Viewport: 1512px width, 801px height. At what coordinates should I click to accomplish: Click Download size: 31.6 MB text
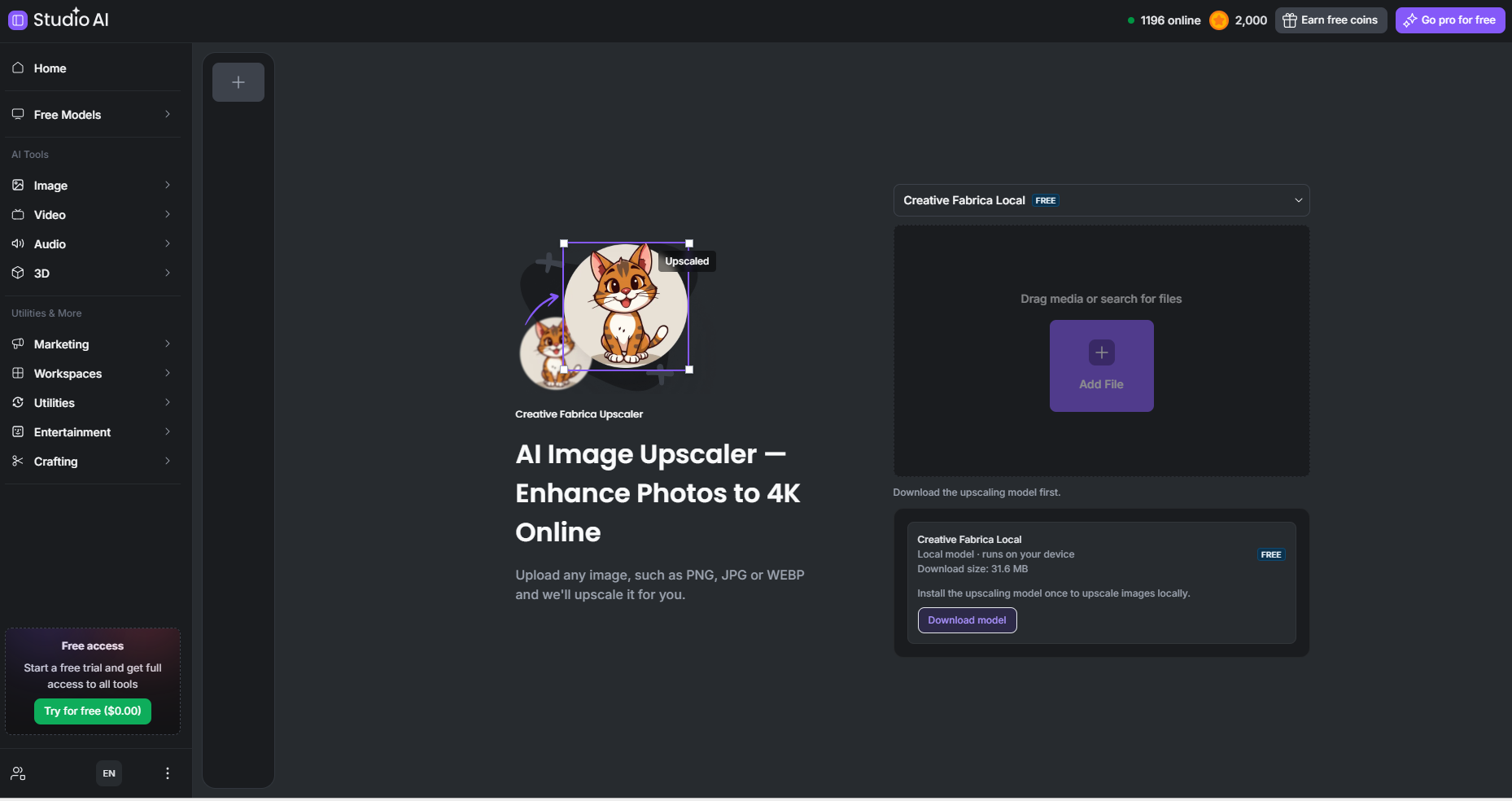point(972,569)
